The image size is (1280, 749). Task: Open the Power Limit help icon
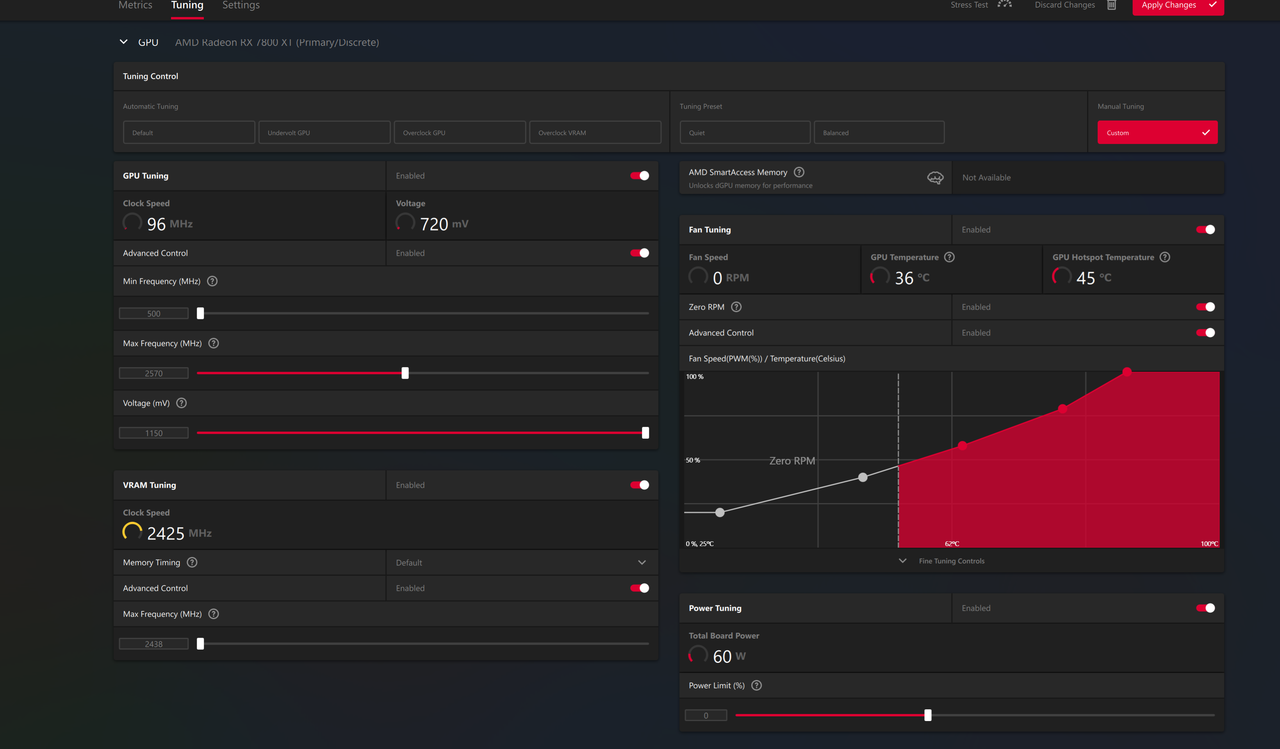click(x=756, y=685)
